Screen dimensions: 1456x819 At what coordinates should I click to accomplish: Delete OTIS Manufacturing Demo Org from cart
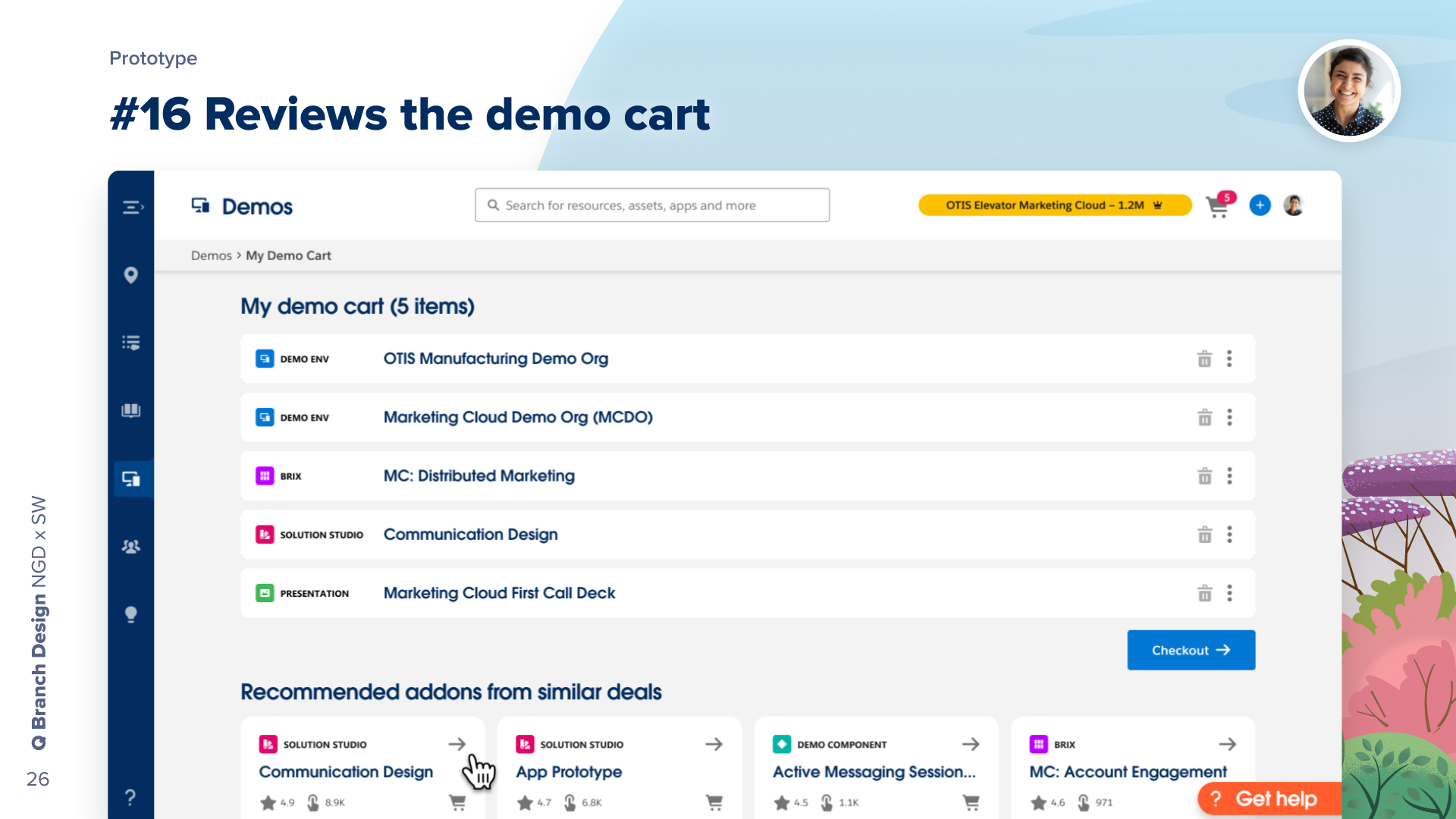point(1204,359)
